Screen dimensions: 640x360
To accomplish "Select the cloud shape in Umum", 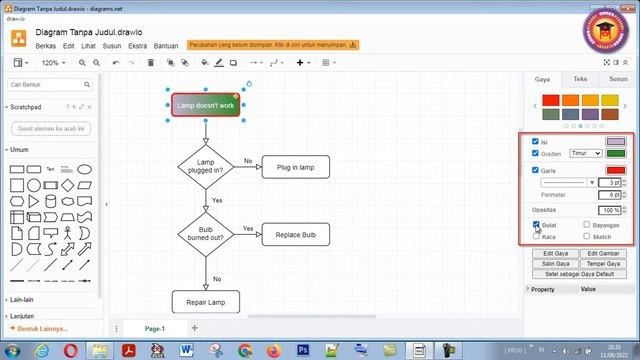I will pyautogui.click(x=67, y=201).
